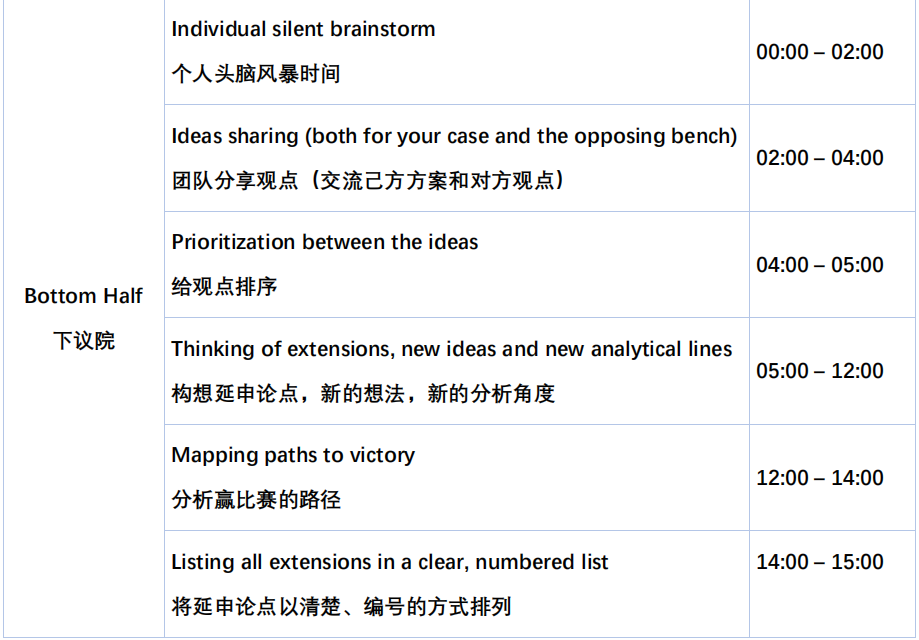Select the Chinese line 给观点排序
919x640 pixels.
tap(224, 287)
